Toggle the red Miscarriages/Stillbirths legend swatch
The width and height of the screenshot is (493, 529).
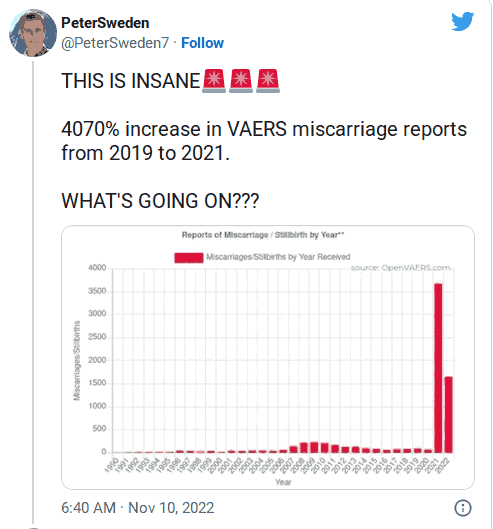coord(189,257)
